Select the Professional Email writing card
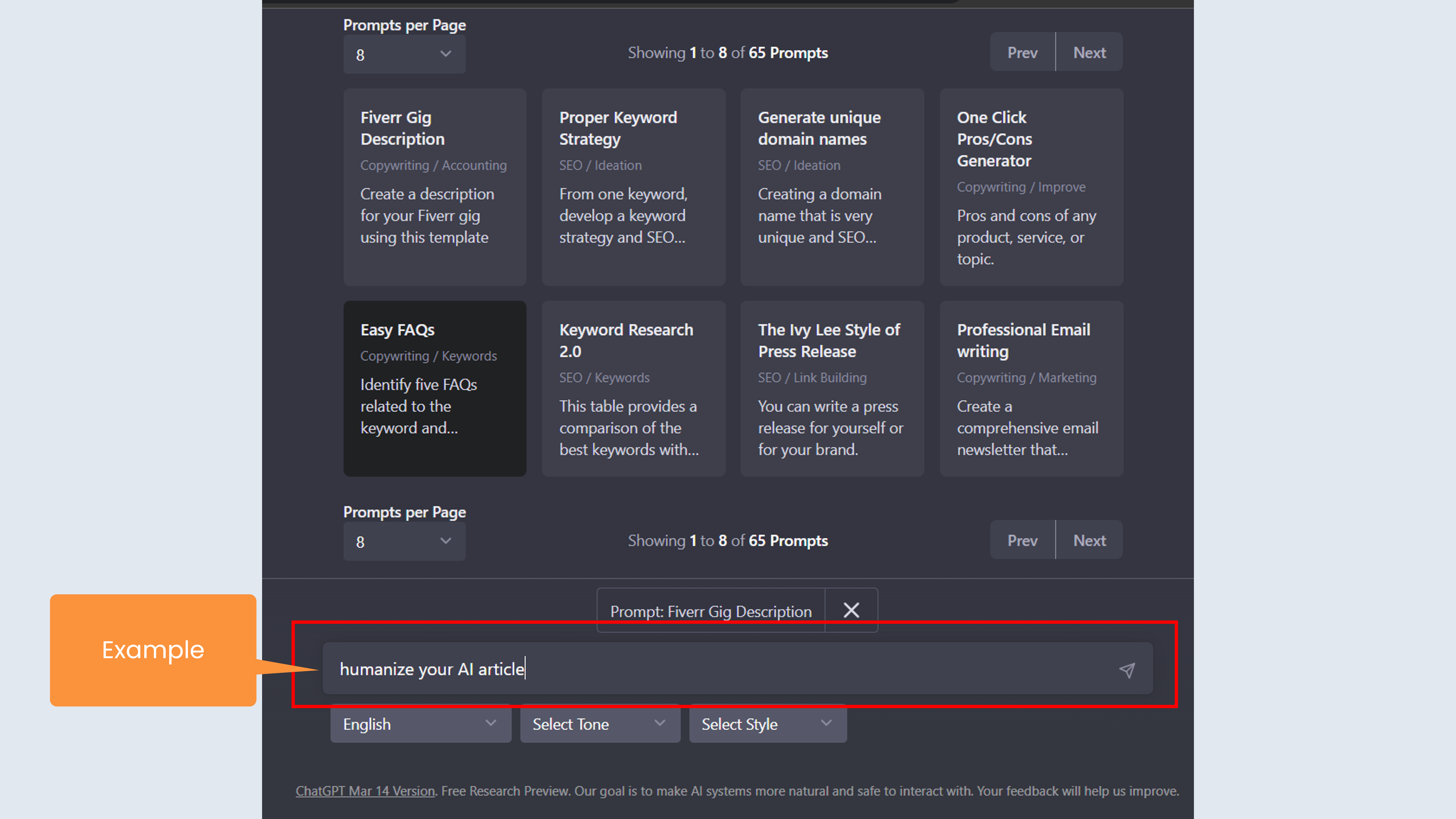 (x=1031, y=388)
